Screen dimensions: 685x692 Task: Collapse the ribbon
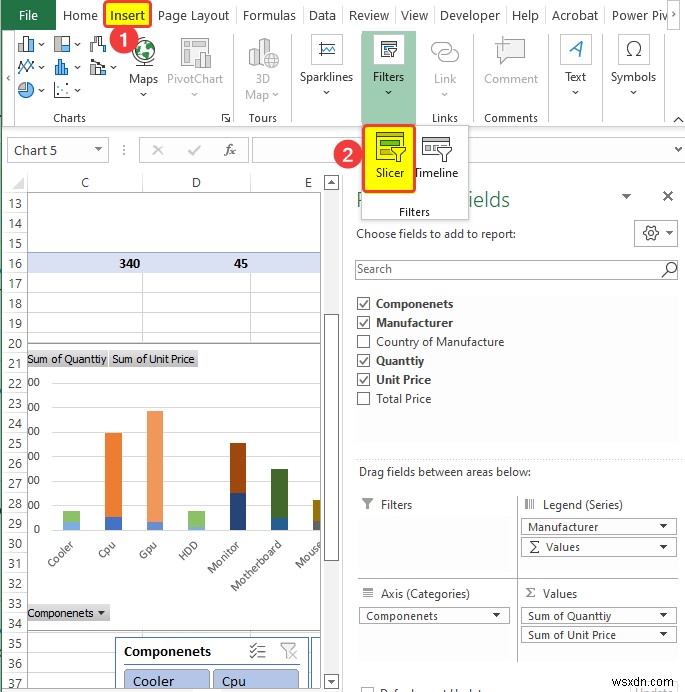pos(678,119)
